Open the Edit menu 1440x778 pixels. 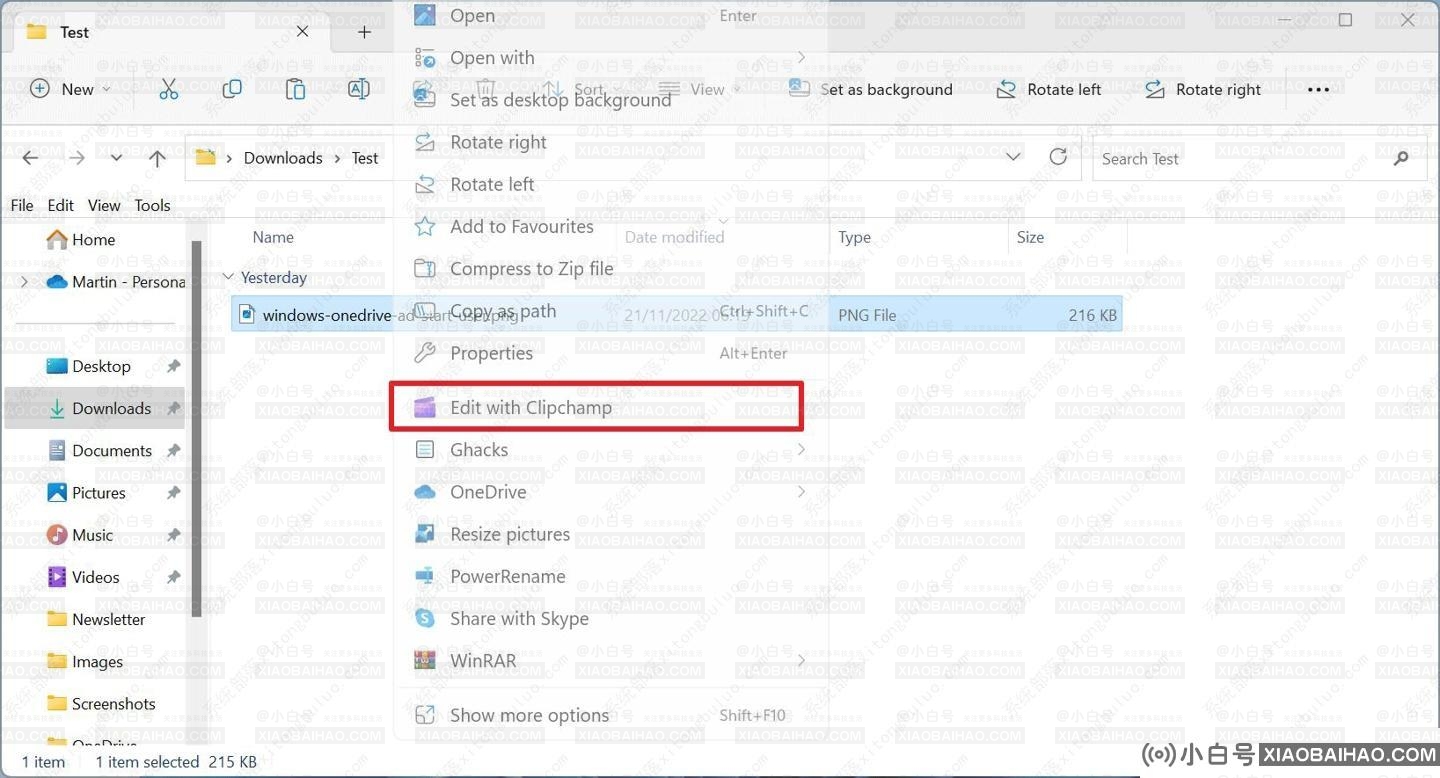(x=61, y=205)
